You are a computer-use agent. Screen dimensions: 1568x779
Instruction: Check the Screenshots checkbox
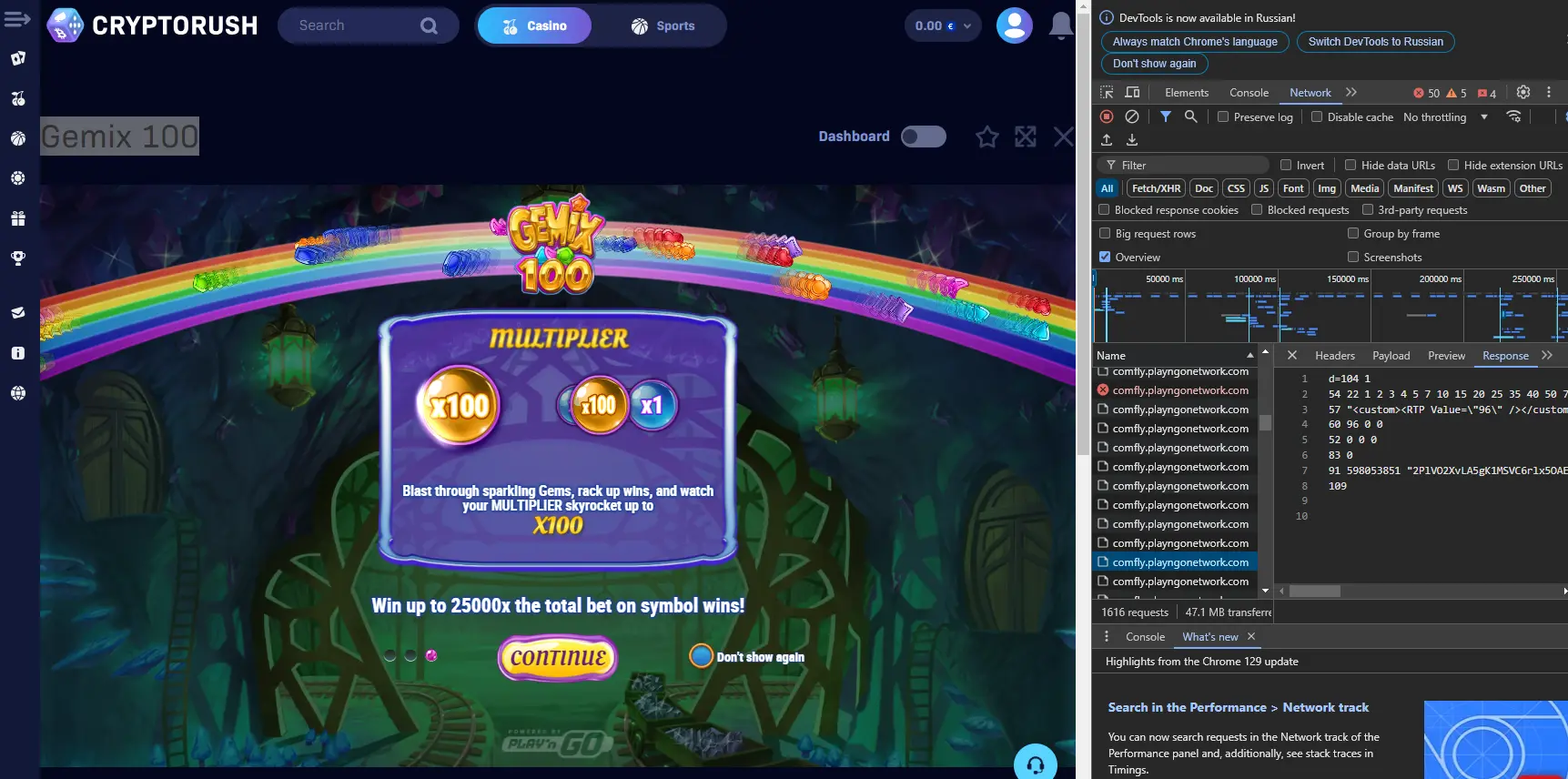click(1353, 257)
